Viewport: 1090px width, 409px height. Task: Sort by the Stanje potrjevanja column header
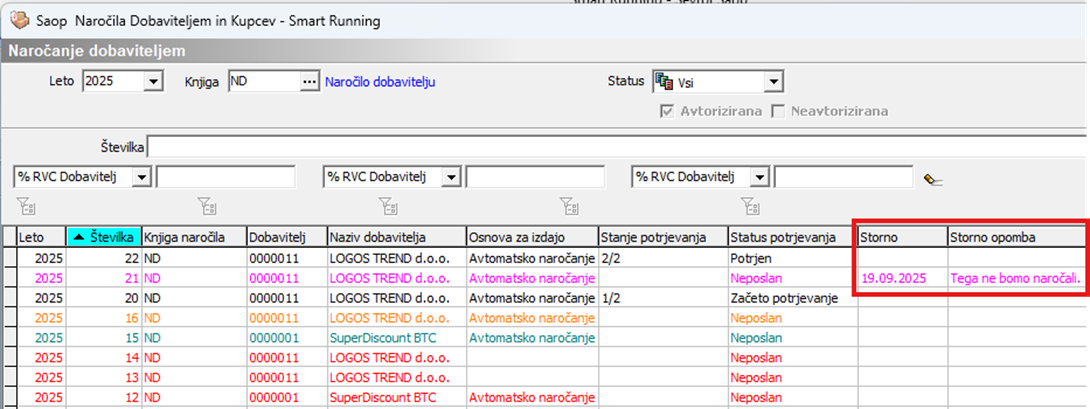click(x=662, y=236)
